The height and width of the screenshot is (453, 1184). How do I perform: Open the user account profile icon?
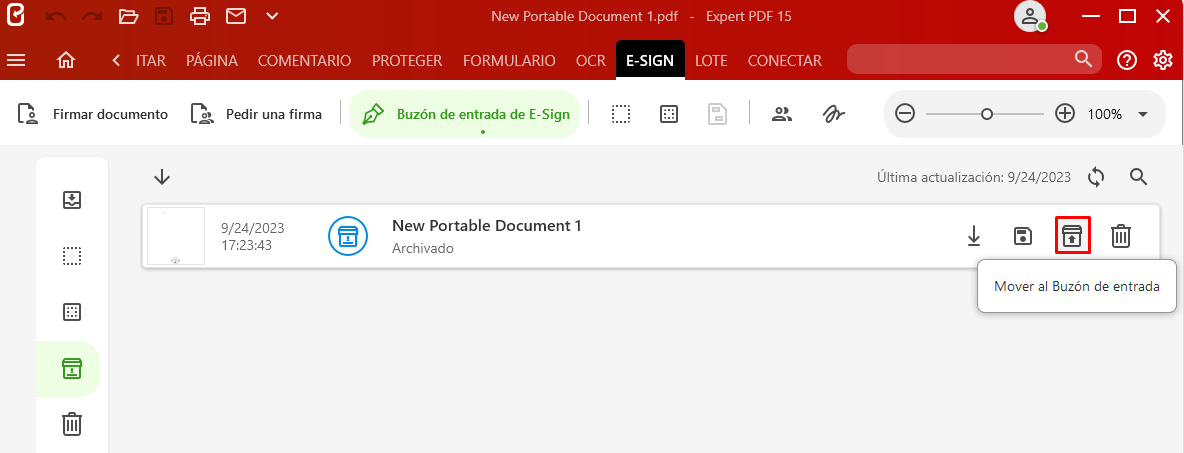(1030, 17)
